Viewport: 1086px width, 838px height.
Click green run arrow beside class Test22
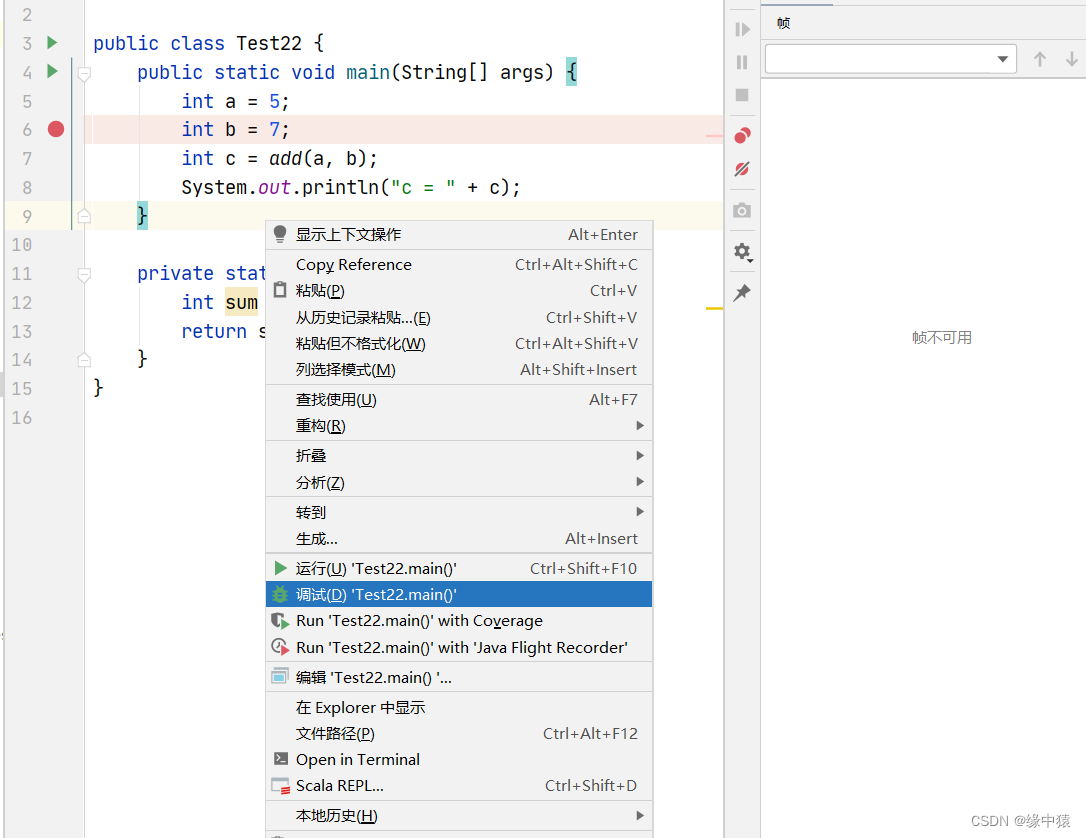[x=52, y=43]
